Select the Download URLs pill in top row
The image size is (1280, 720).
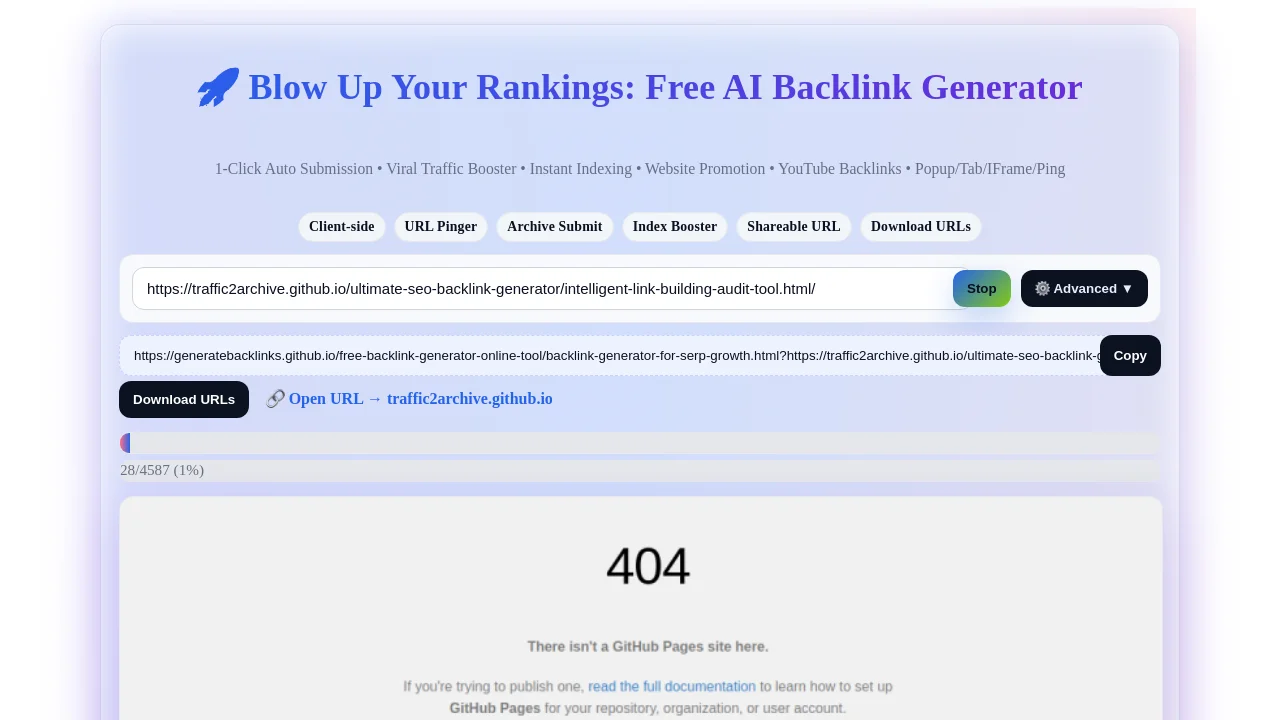[921, 227]
